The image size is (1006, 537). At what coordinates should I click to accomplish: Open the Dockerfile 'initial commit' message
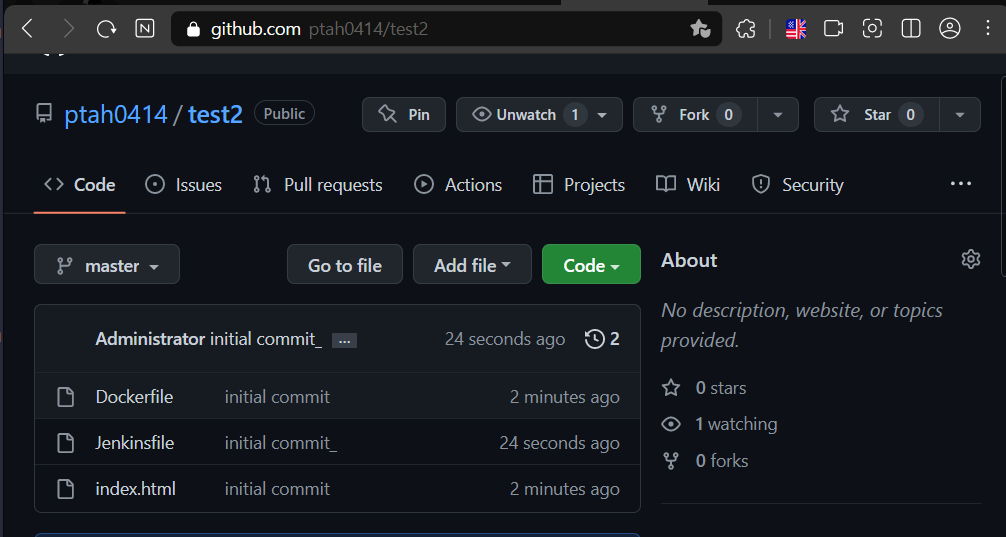[x=277, y=397]
